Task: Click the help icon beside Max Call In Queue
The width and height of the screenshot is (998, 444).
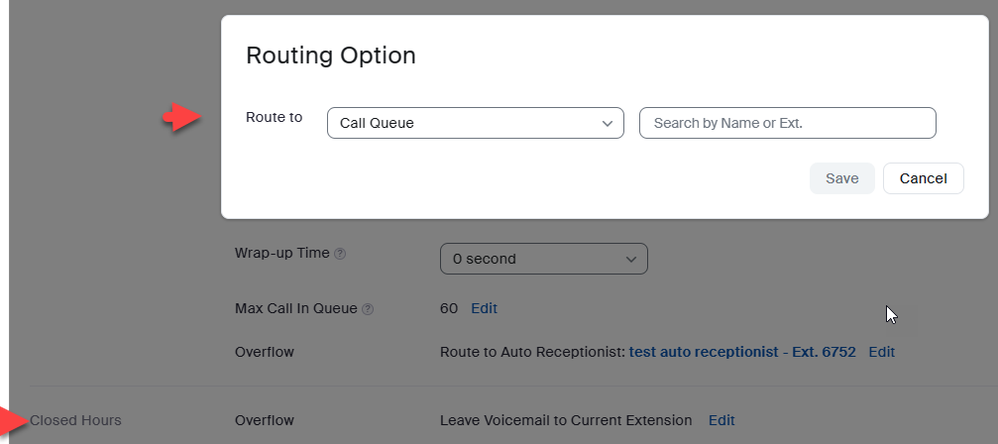Action: (x=367, y=309)
